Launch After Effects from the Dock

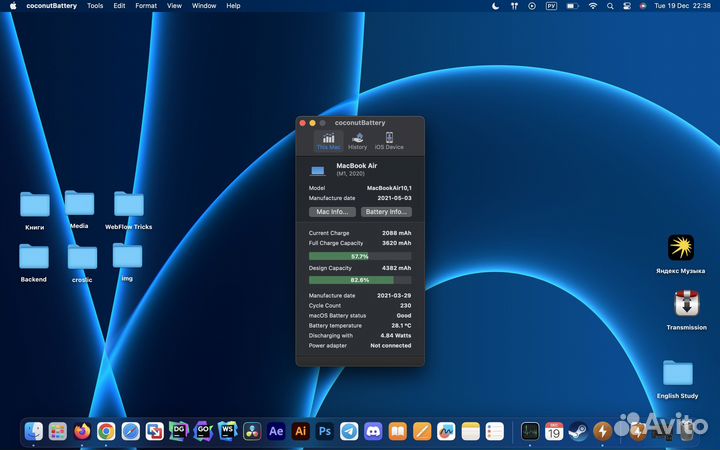tap(276, 431)
